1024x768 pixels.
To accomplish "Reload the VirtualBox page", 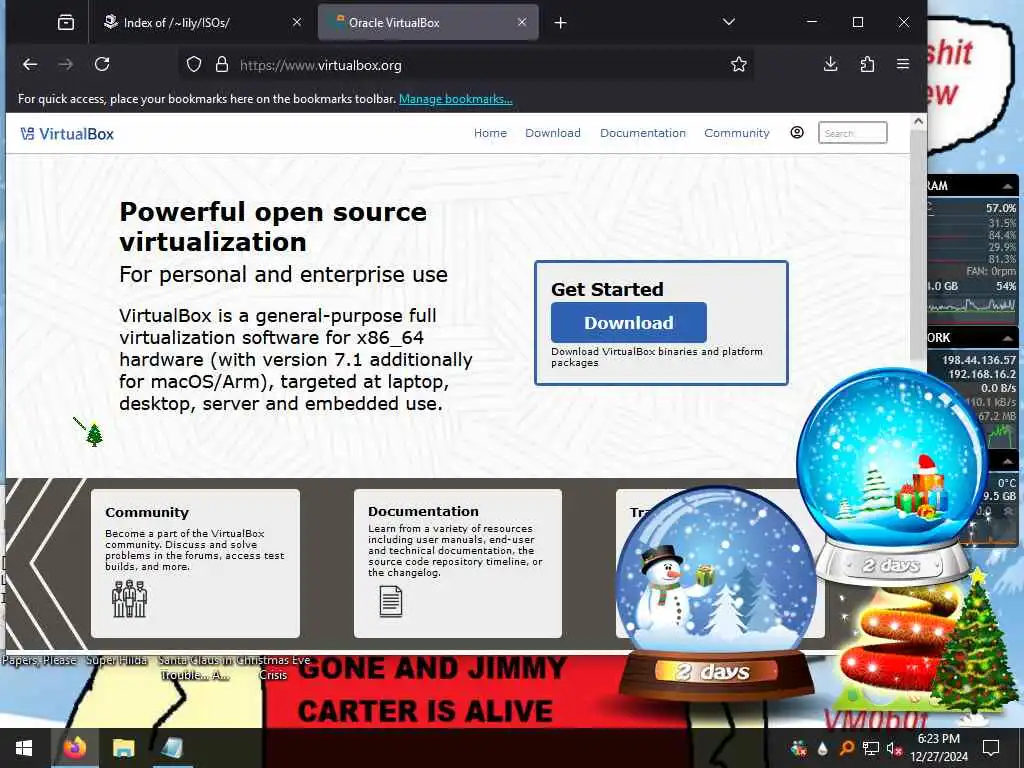I will pos(102,64).
